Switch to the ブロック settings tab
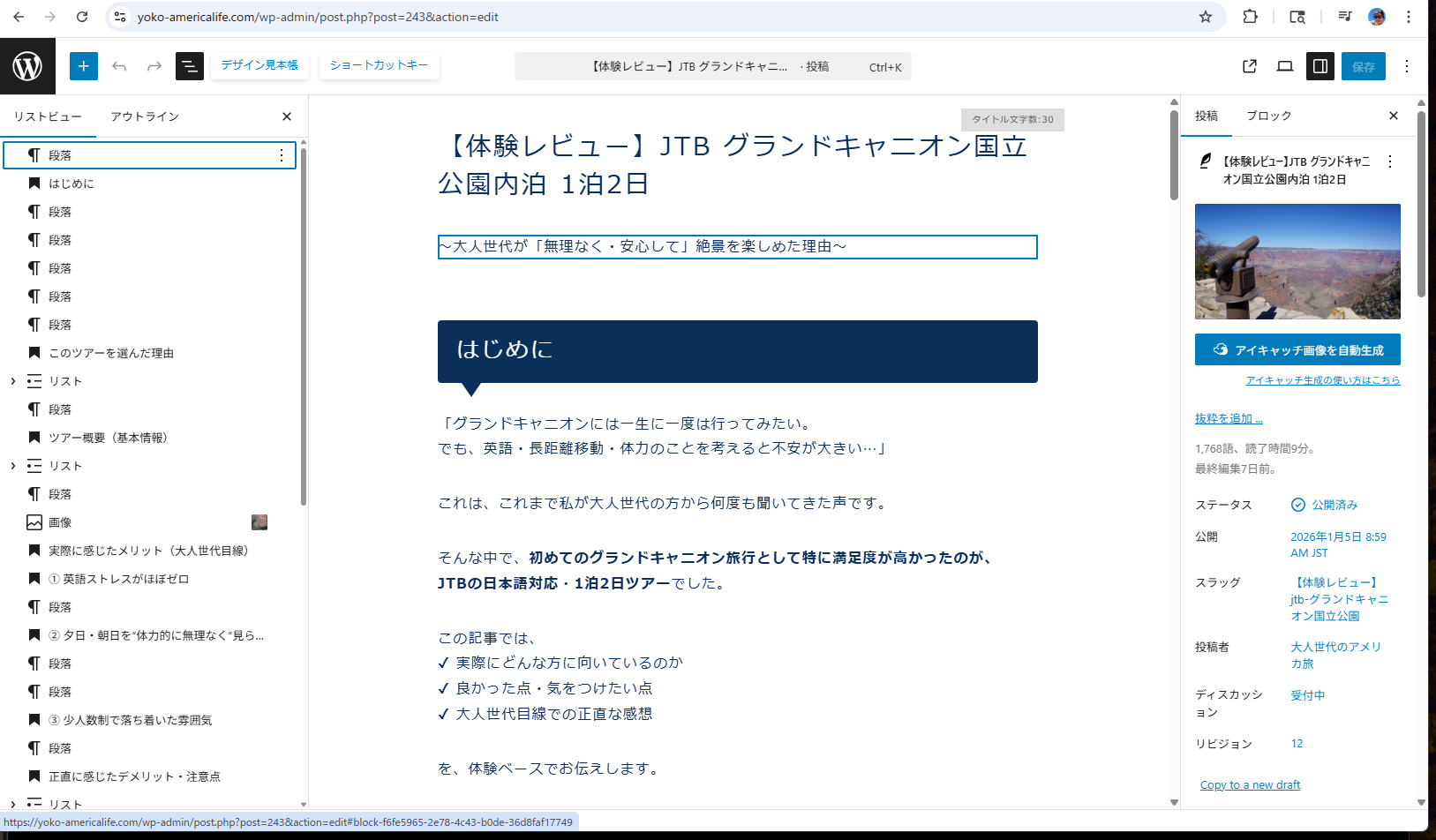The width and height of the screenshot is (1436, 840). coord(1268,116)
